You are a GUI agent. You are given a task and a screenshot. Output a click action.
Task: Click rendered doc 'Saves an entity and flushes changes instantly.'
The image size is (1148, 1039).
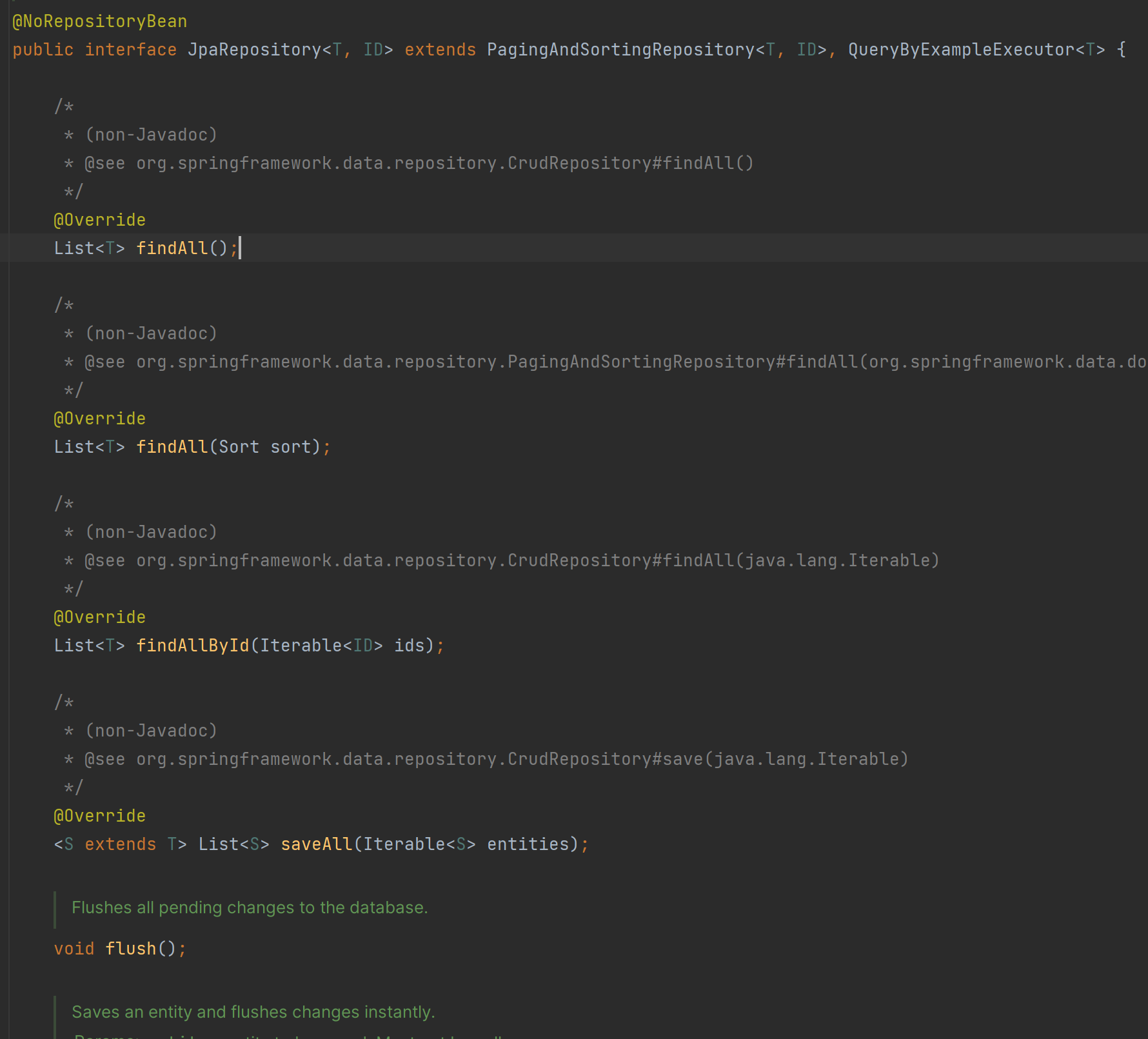click(253, 1012)
